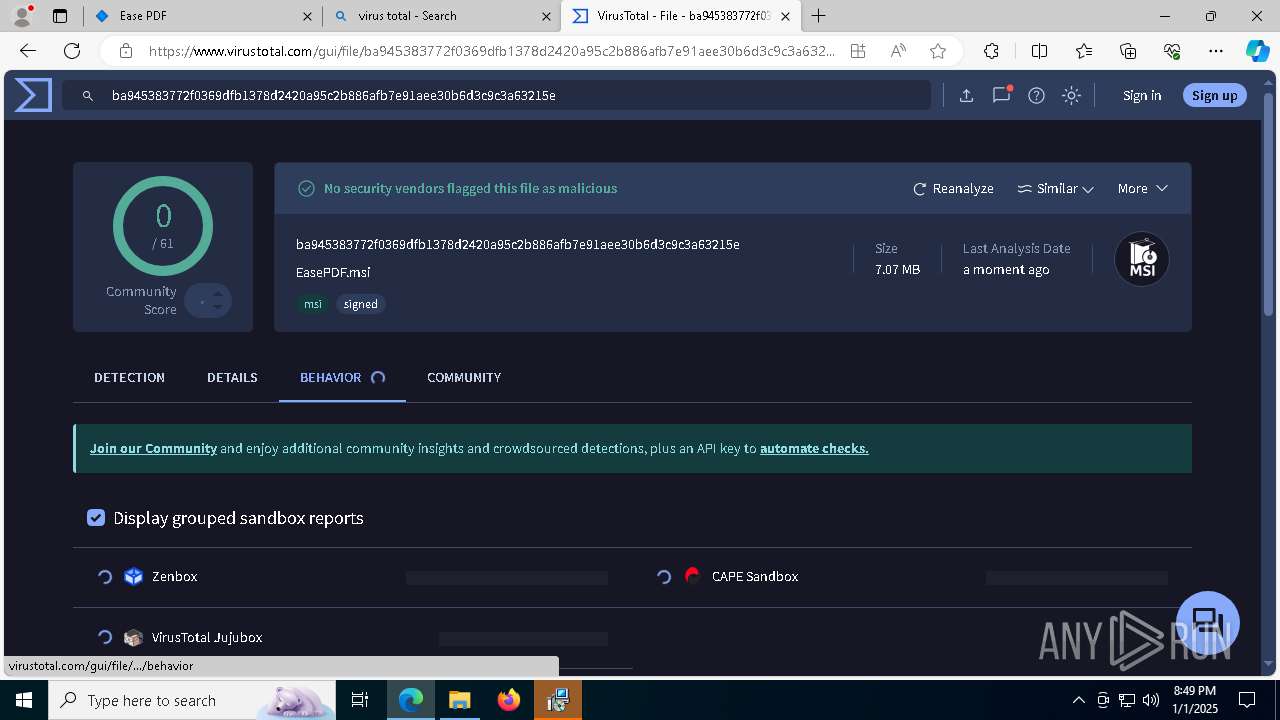Open the notifications chat icon
This screenshot has height=720, width=1280.
1001,95
